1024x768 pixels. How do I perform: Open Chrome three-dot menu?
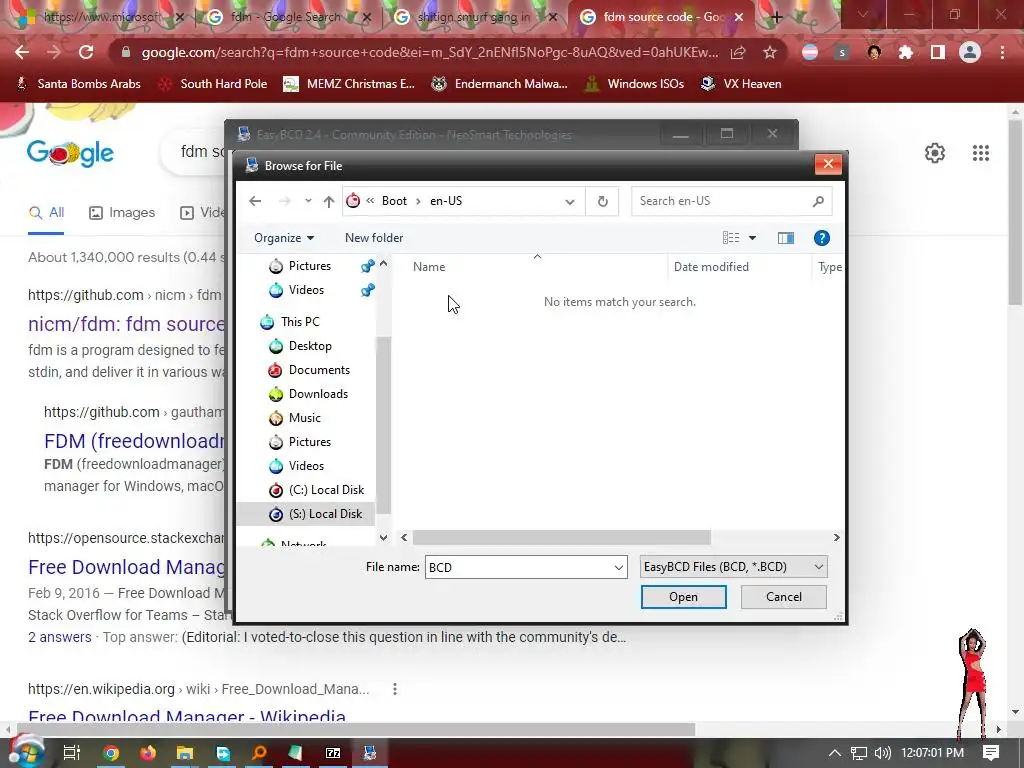pyautogui.click(x=1002, y=52)
